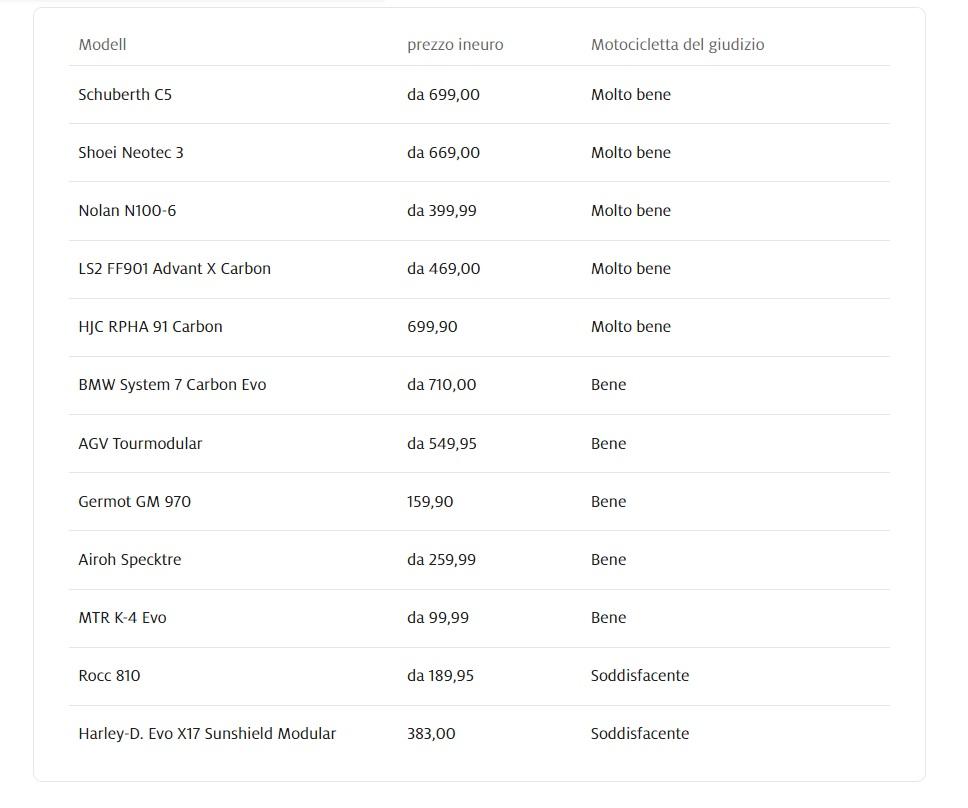Screen dimensions: 968x808
Task: Click the Motocicletta del giudizio header
Action: [677, 45]
